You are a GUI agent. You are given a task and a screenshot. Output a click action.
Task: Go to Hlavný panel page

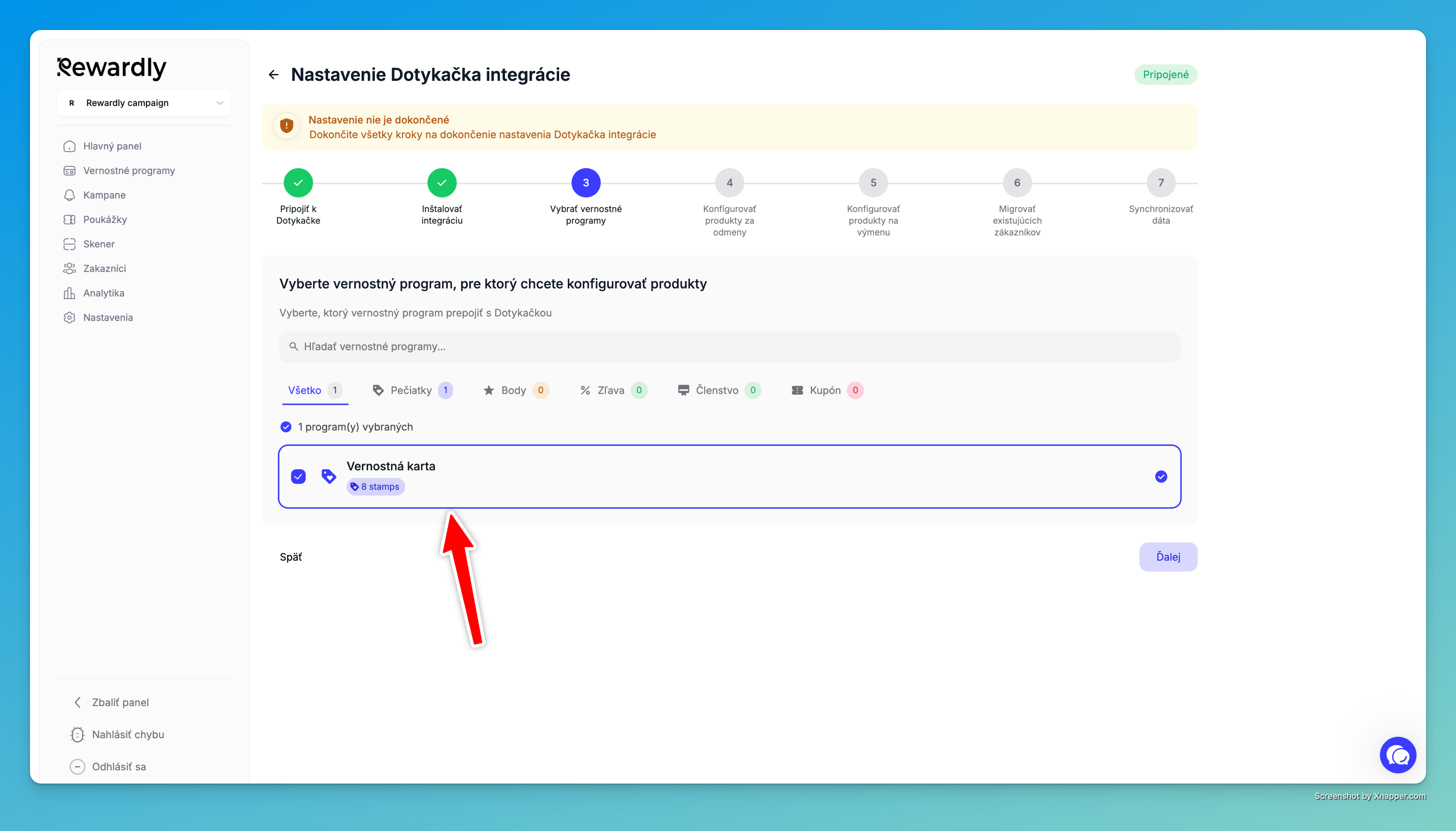(x=112, y=146)
